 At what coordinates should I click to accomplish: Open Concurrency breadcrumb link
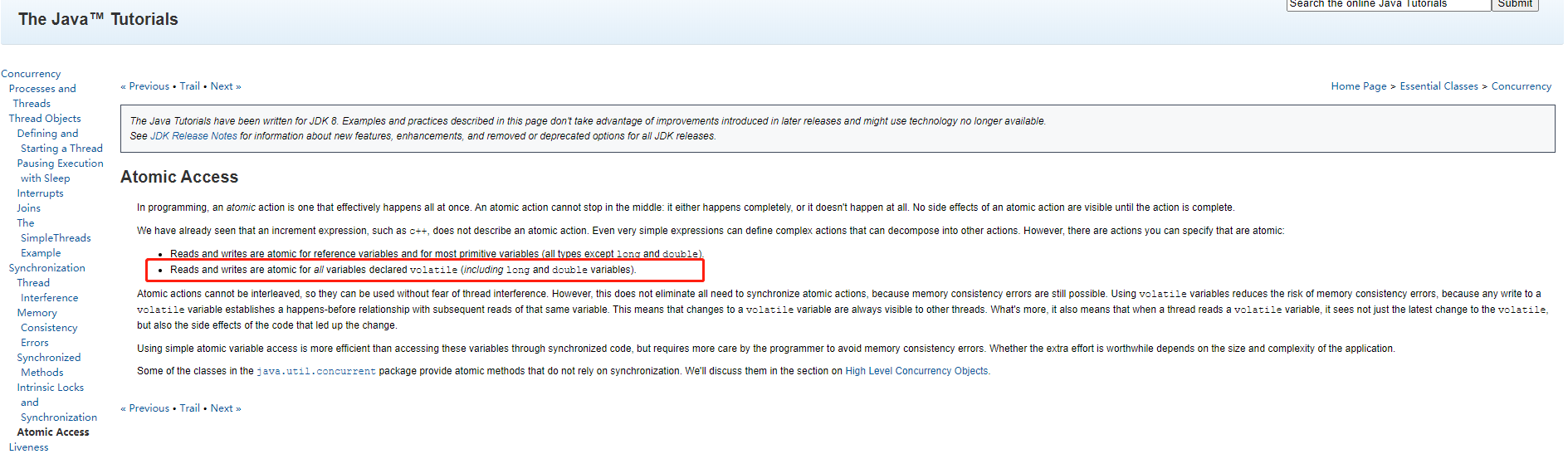1521,86
